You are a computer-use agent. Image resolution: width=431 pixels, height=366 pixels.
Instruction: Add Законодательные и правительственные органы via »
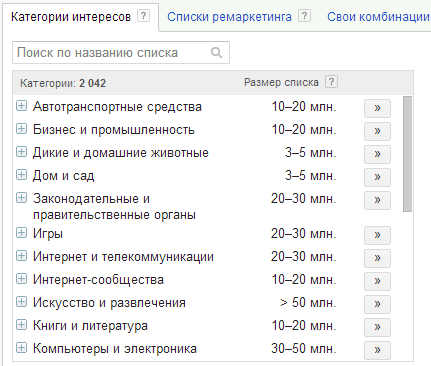[x=377, y=200]
